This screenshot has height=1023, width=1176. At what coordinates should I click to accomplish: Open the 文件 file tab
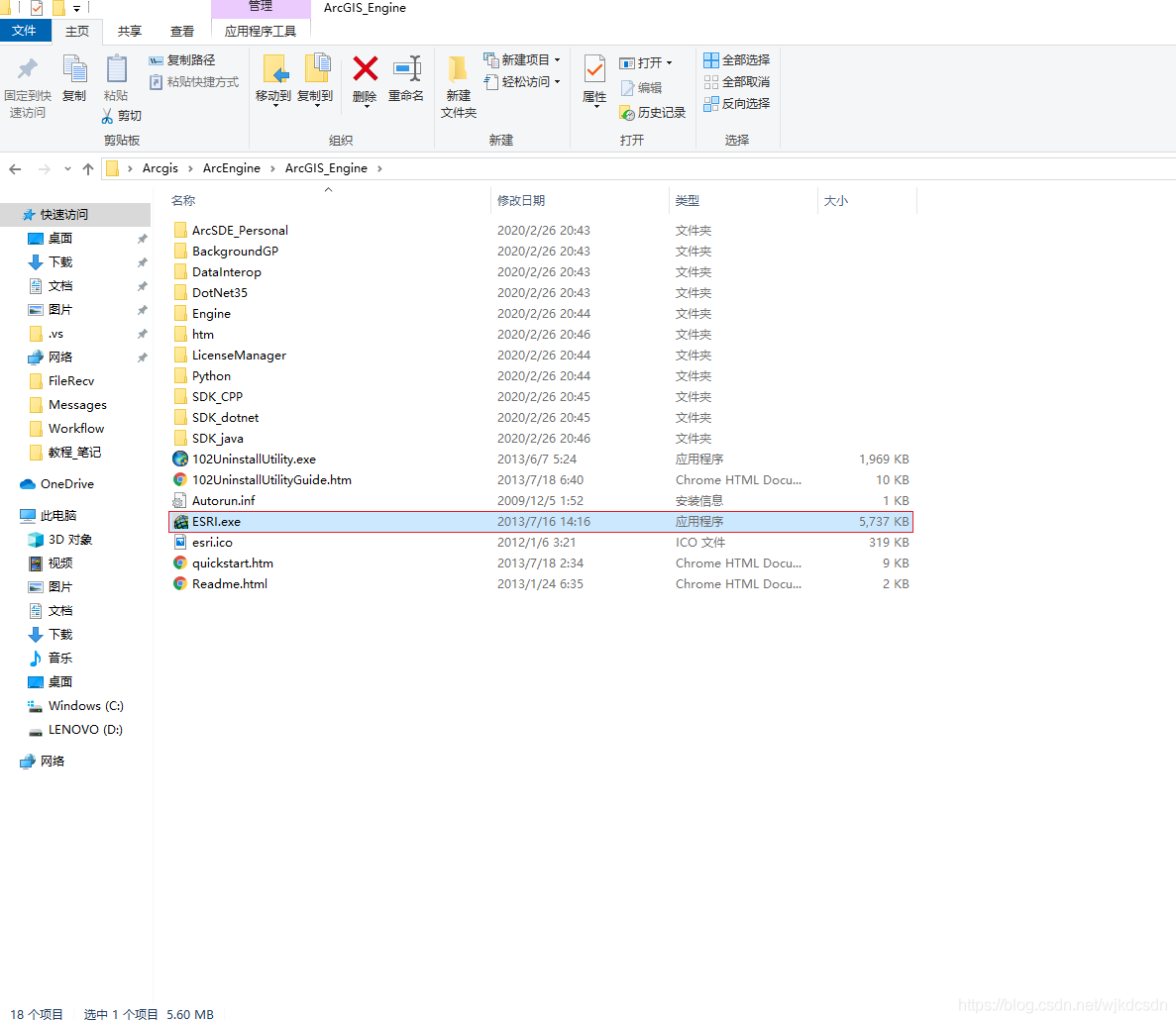[25, 31]
